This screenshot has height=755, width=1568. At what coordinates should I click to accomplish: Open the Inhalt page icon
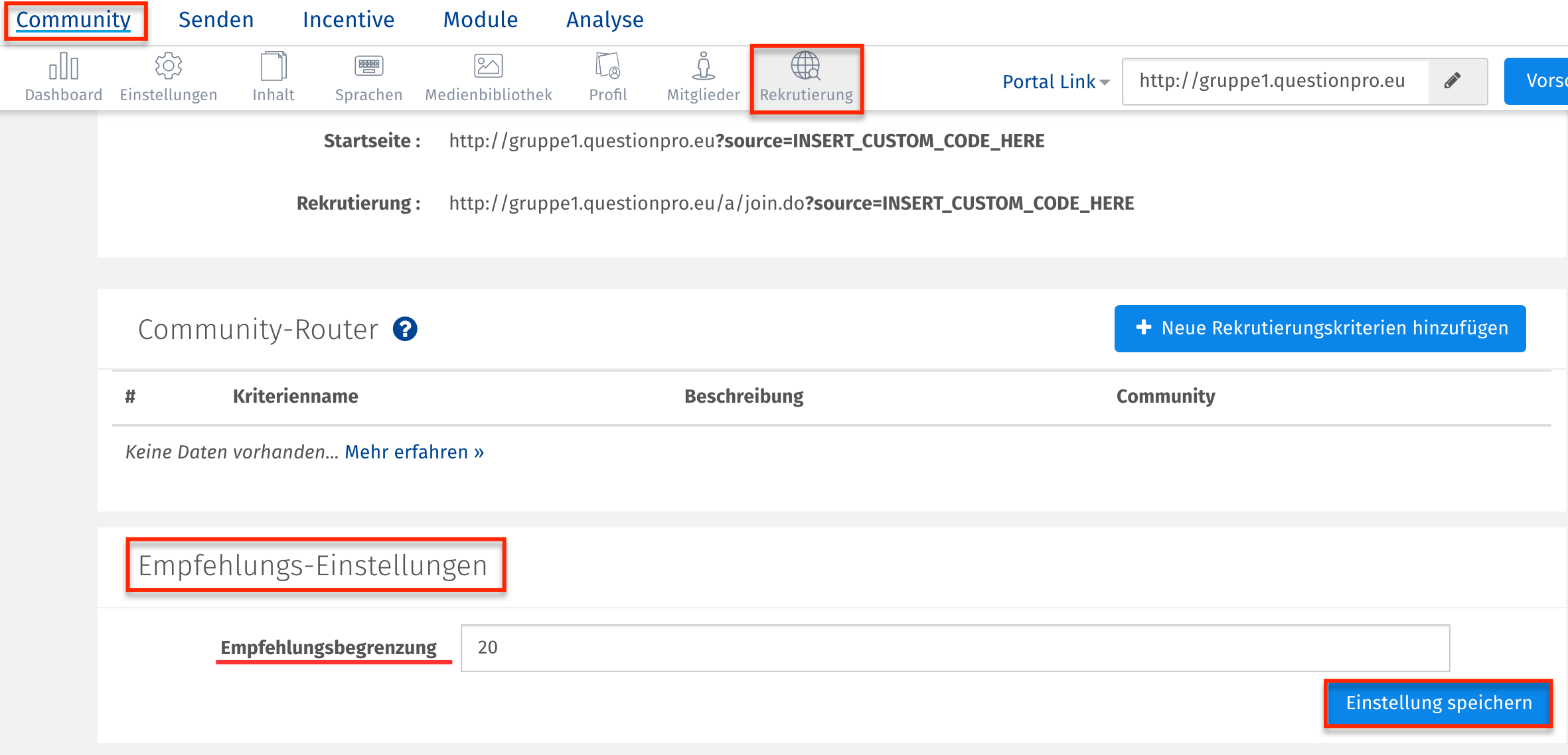click(x=274, y=66)
